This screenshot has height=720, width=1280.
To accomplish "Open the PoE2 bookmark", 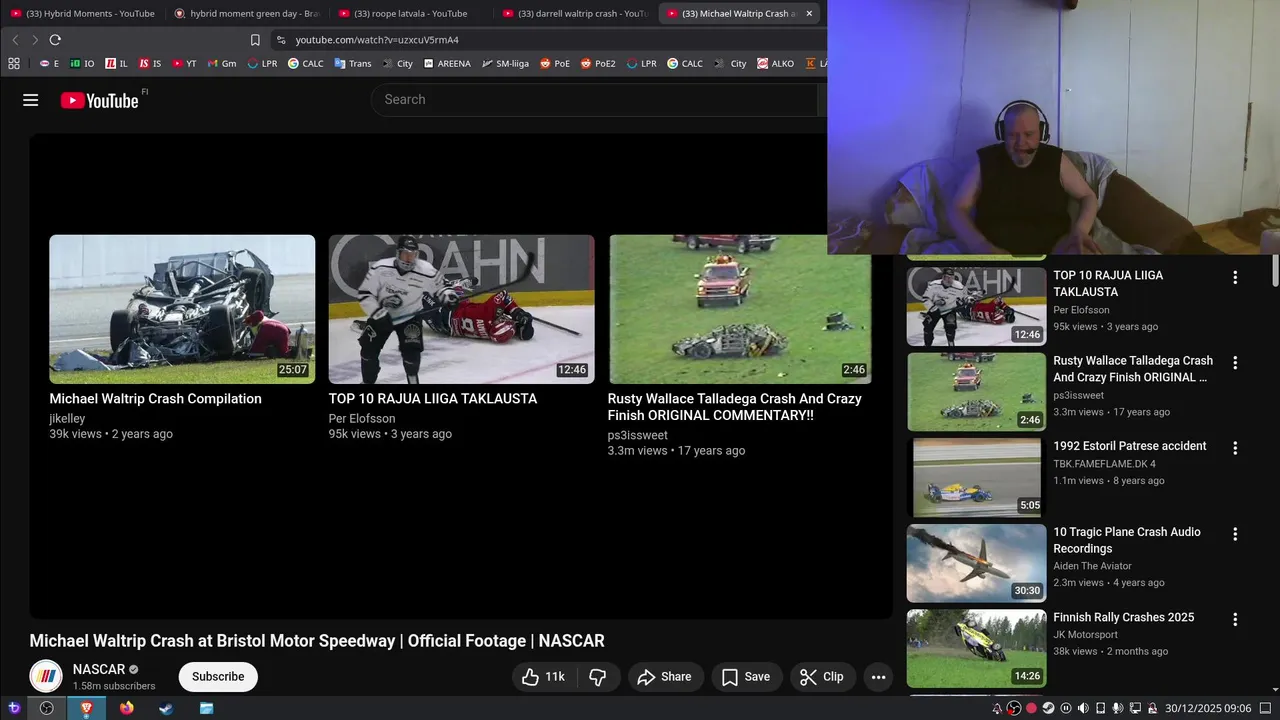I will point(597,63).
